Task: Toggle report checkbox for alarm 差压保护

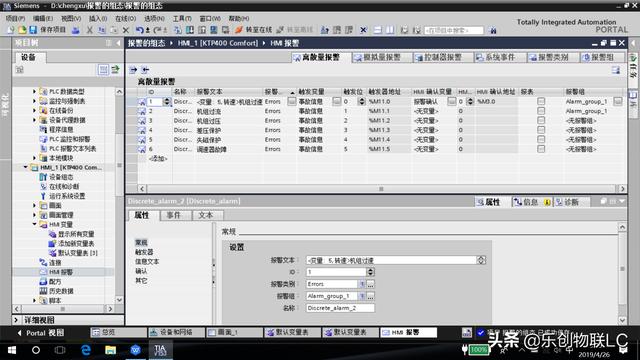Action: [541, 130]
